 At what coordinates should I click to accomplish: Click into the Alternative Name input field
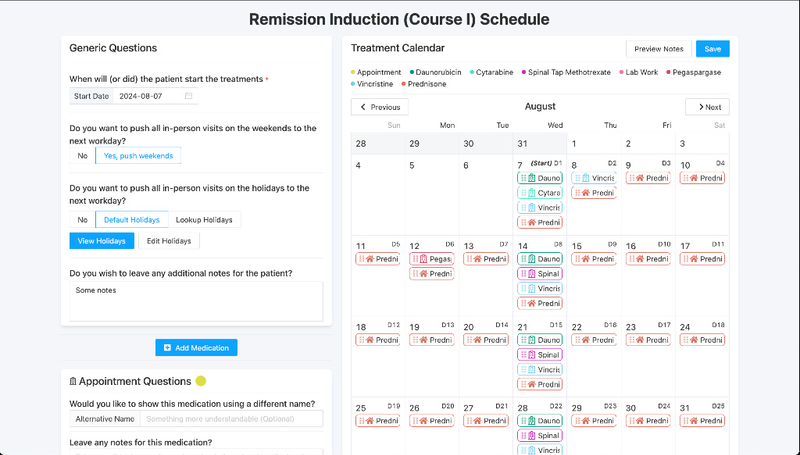[x=231, y=419]
